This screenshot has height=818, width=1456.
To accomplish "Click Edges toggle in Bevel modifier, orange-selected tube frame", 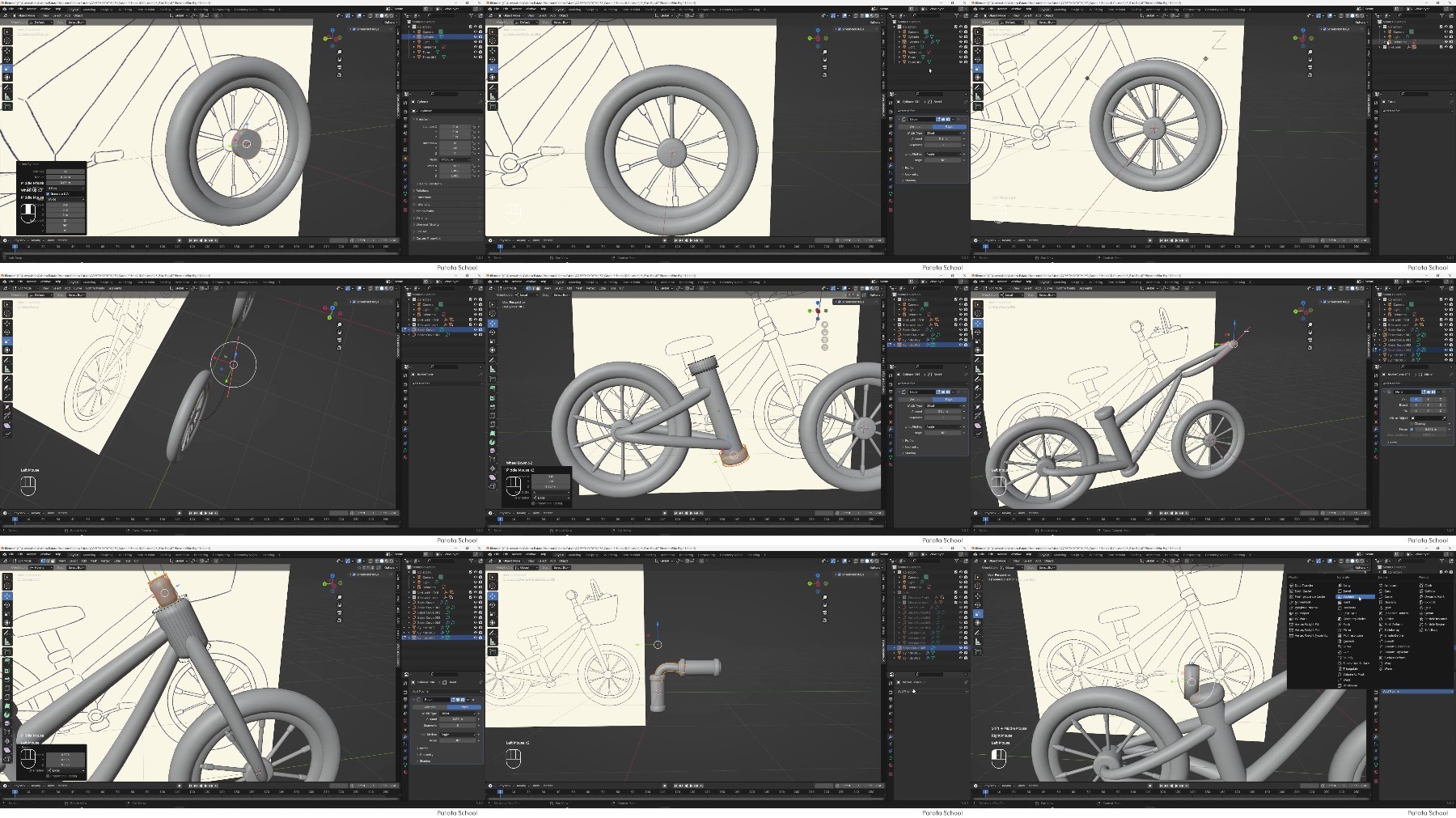I will [x=950, y=400].
